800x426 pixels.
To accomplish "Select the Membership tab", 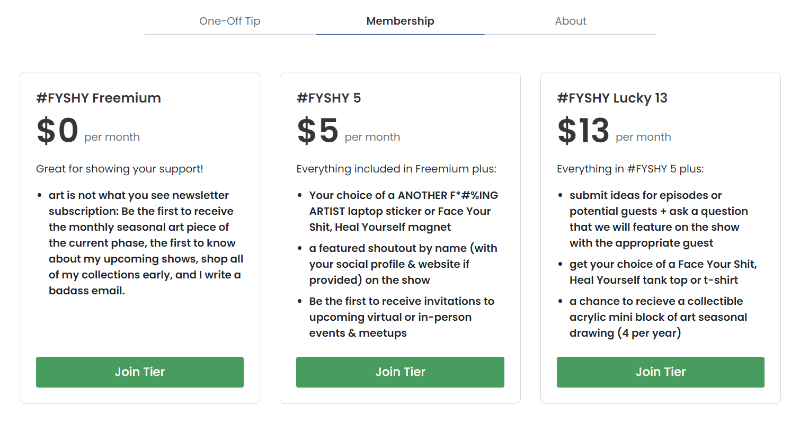I will tap(400, 21).
